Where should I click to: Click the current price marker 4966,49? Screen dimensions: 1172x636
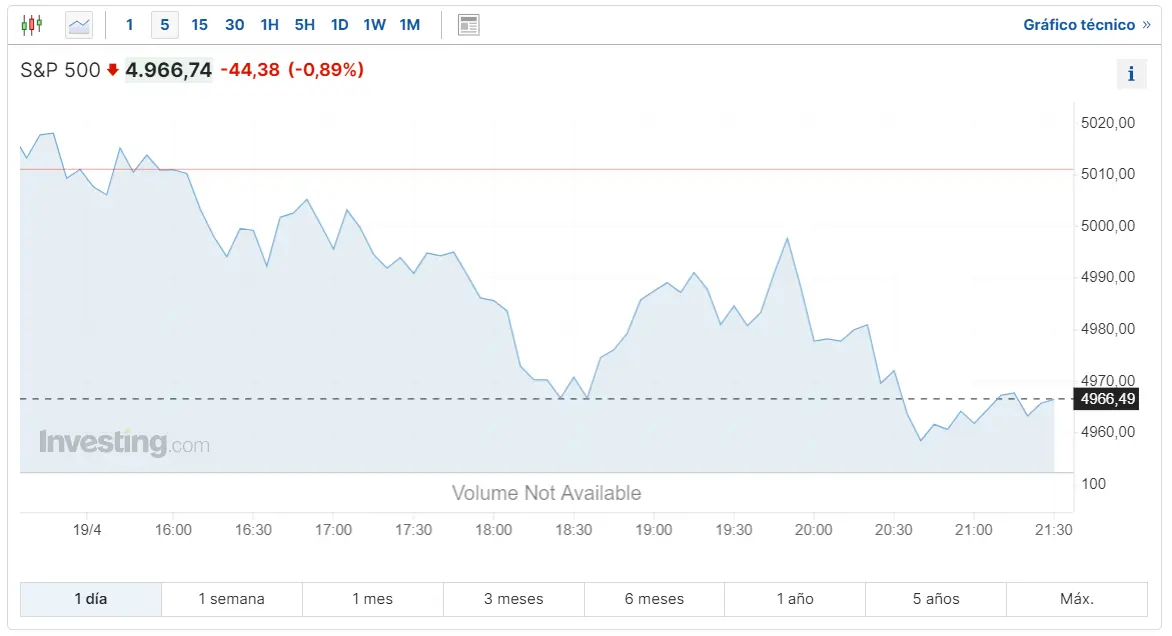pos(1106,397)
